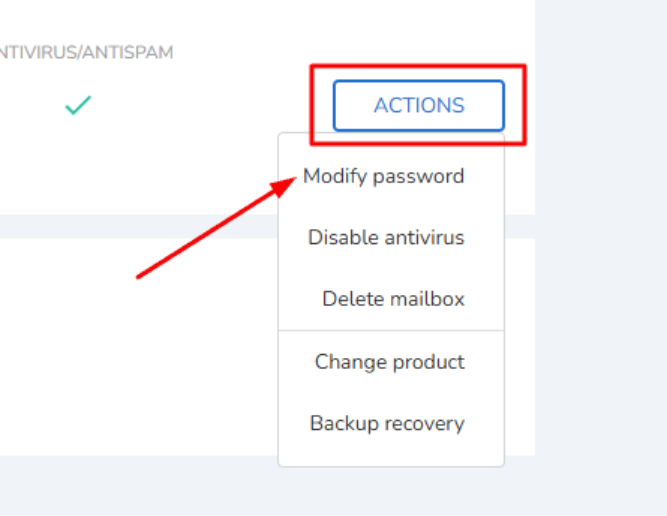Select Modify password from the menu
Viewport: 667px width, 516px height.
pyautogui.click(x=383, y=176)
